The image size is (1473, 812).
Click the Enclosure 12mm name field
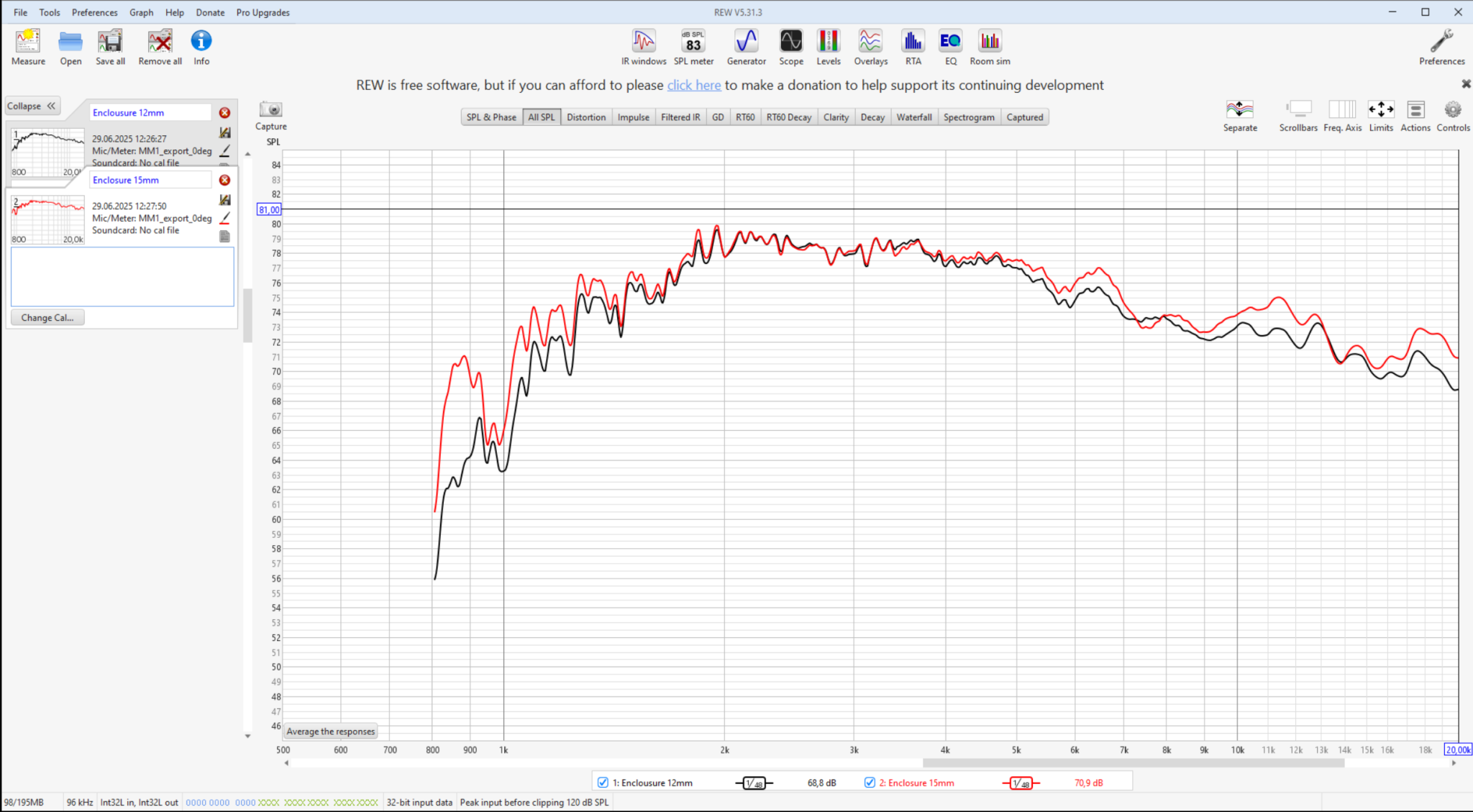[x=150, y=113]
